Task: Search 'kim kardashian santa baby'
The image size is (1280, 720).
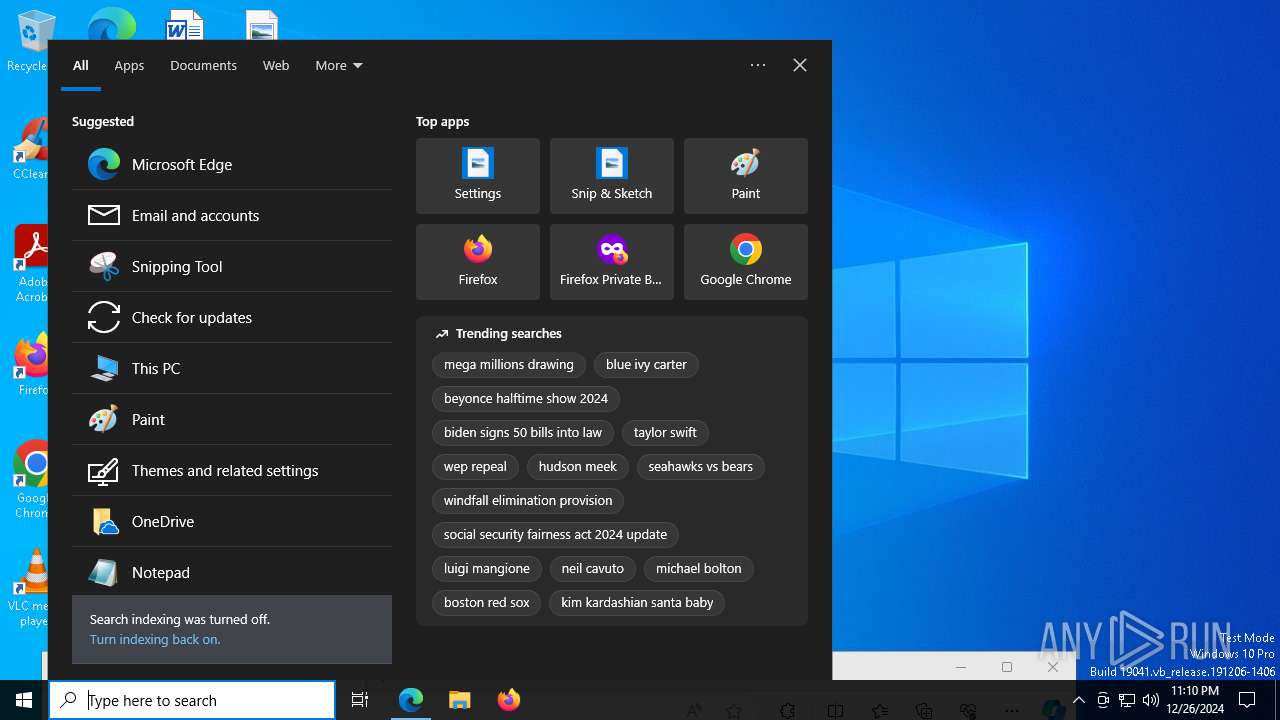Action: pos(637,603)
